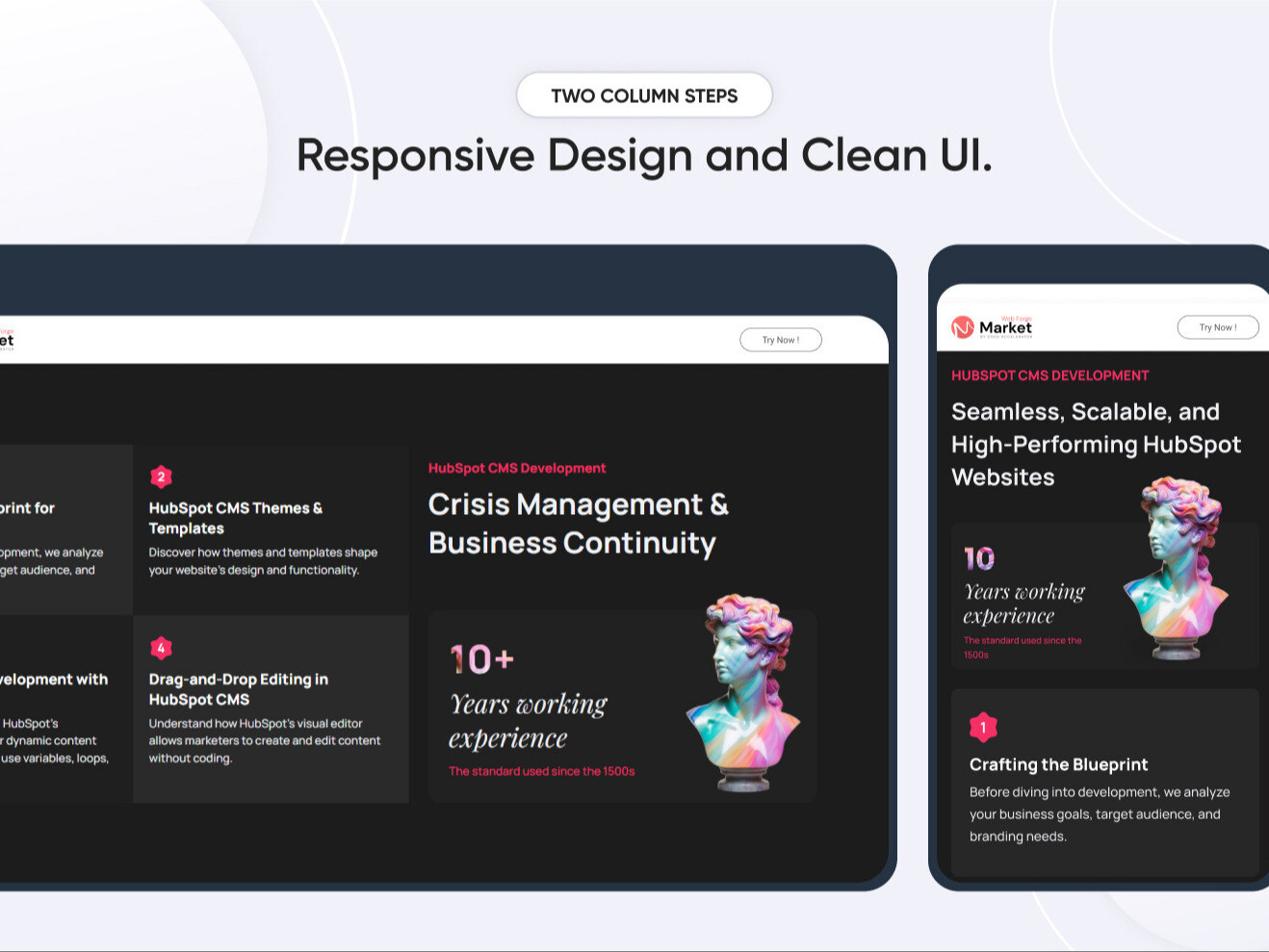Screen dimensions: 1269x952
Task: Open the Drag-and-Drop Editing card
Action: pyautogui.click(x=271, y=708)
